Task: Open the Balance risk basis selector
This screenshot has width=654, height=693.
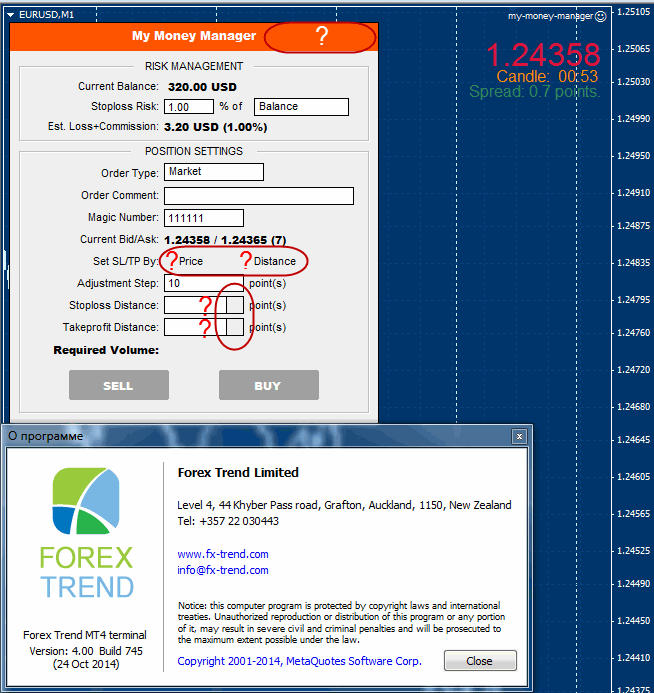Action: (301, 107)
